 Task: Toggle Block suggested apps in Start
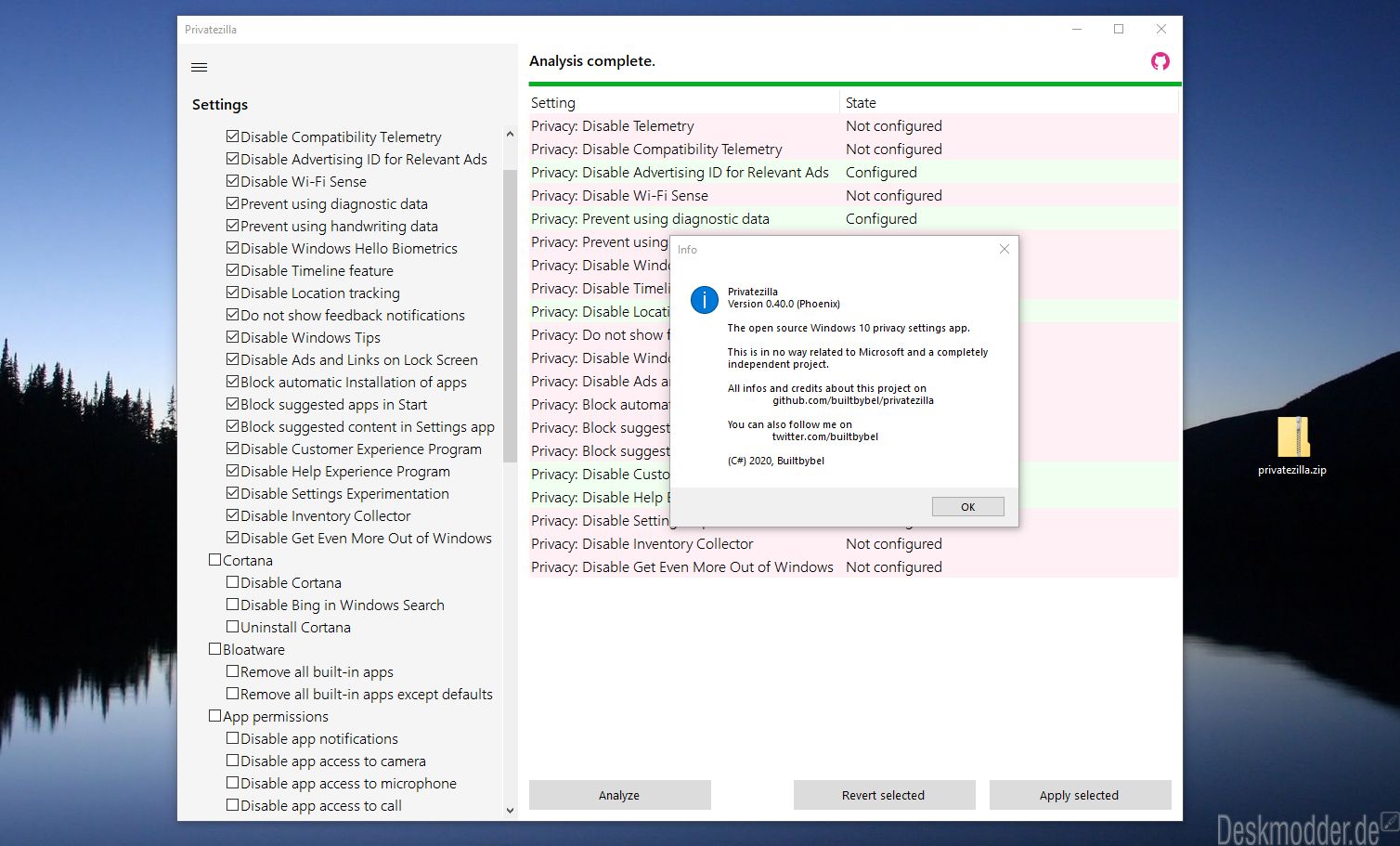tap(233, 404)
